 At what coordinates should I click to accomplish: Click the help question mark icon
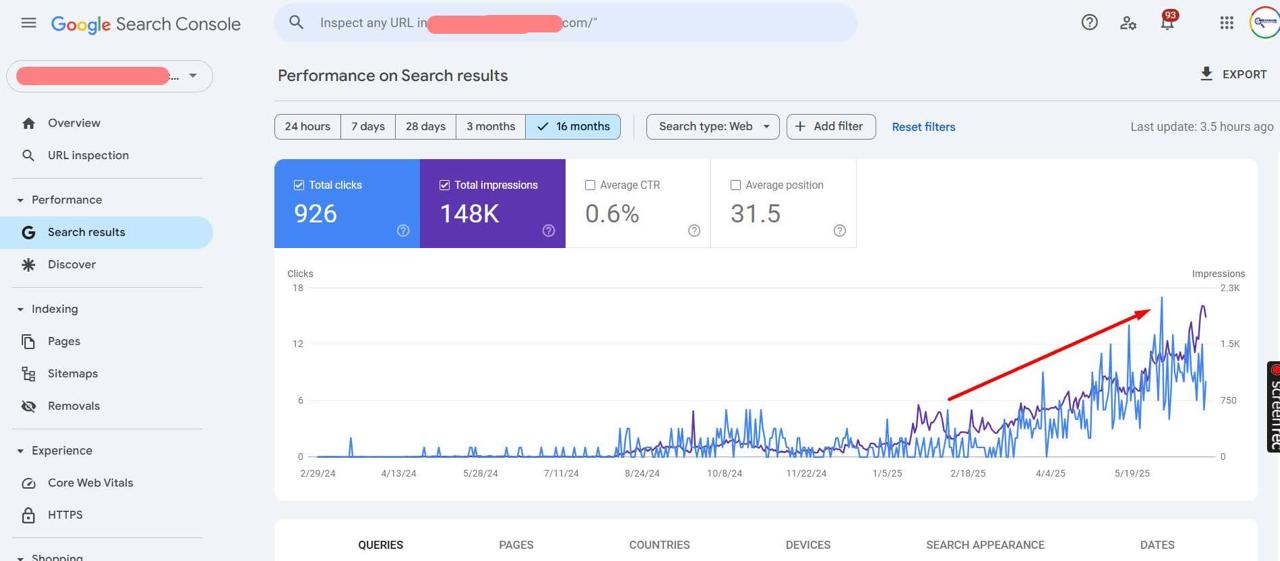pyautogui.click(x=1089, y=23)
